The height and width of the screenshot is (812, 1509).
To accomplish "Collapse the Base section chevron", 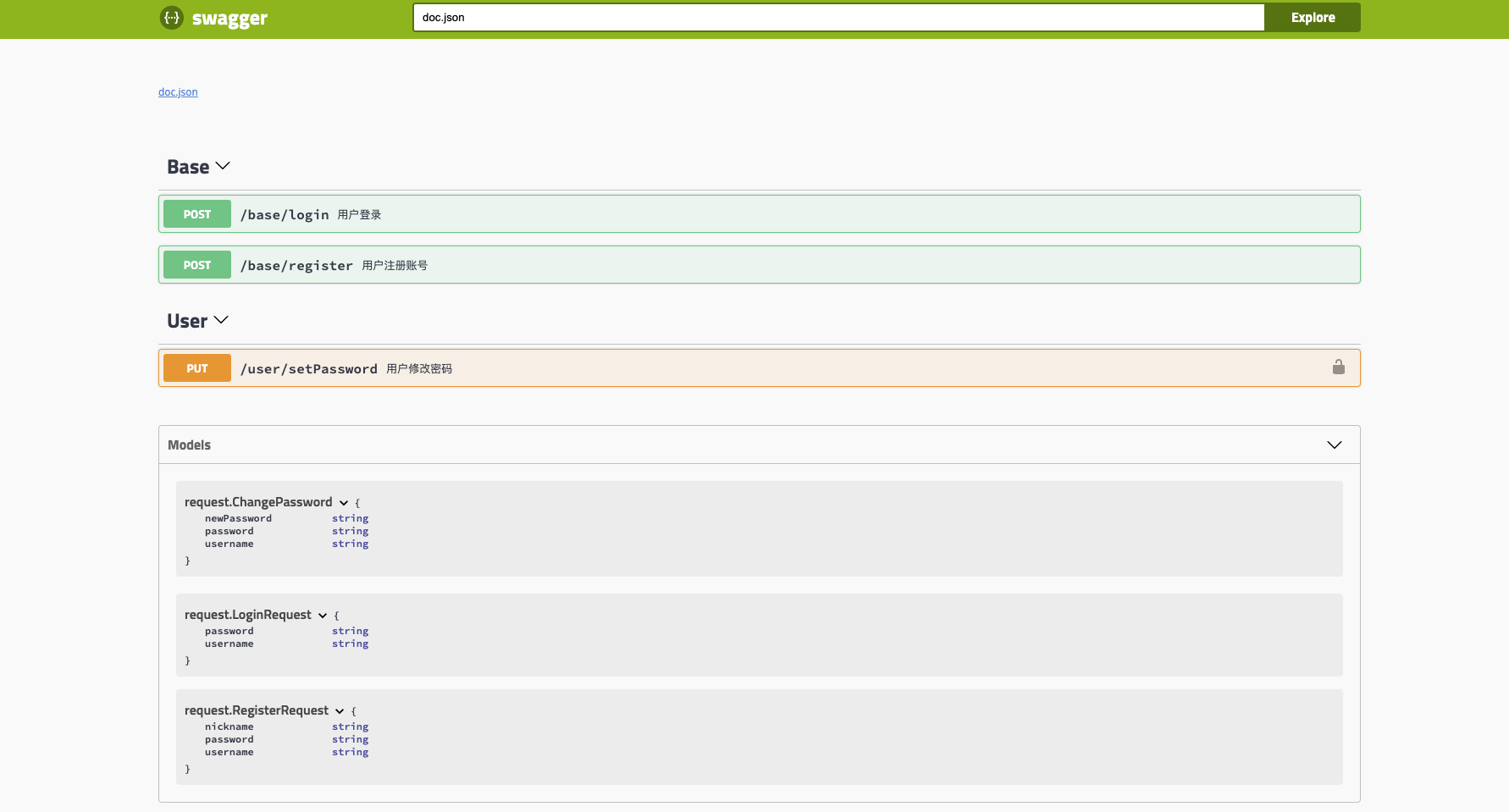I will click(x=223, y=166).
